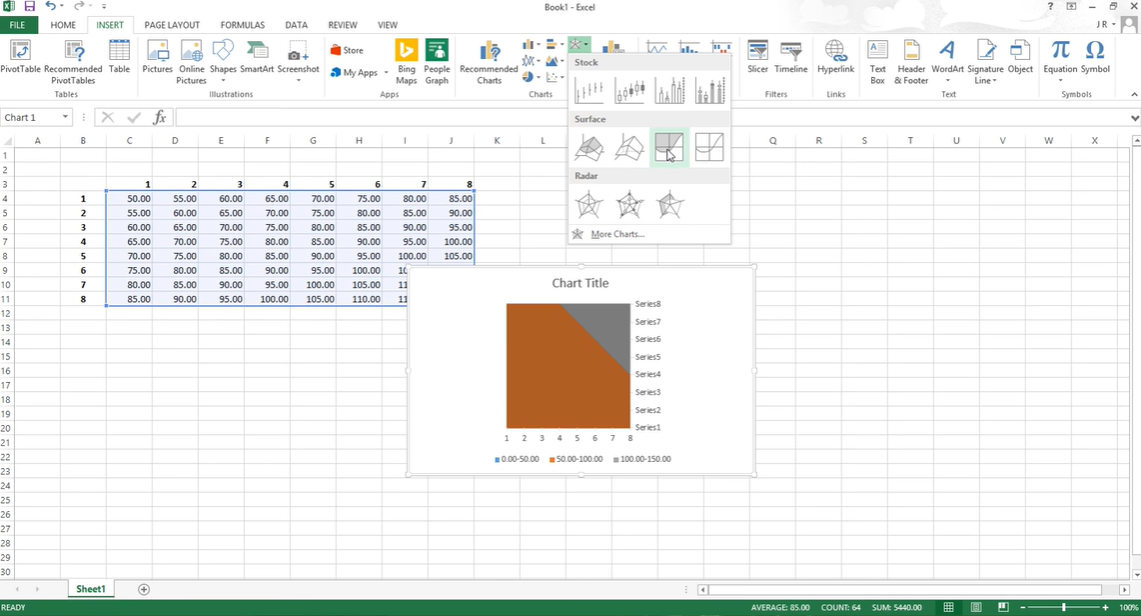Open the My Apps dropdown
The image size is (1141, 616).
[359, 72]
